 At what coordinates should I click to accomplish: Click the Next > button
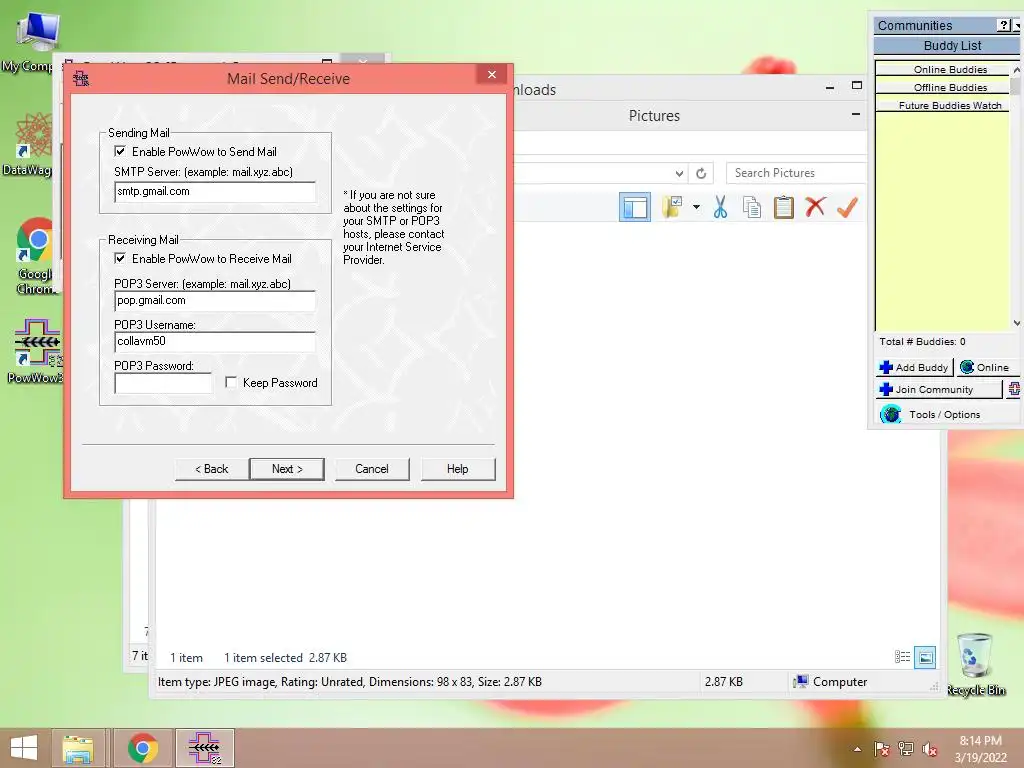(287, 469)
